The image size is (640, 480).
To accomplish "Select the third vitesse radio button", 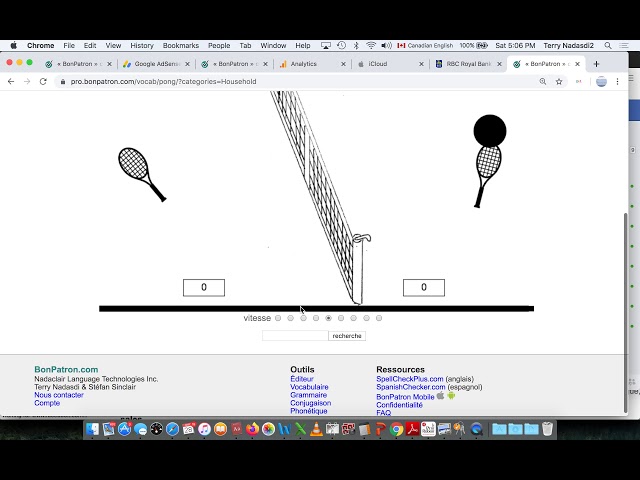I will coord(303,318).
